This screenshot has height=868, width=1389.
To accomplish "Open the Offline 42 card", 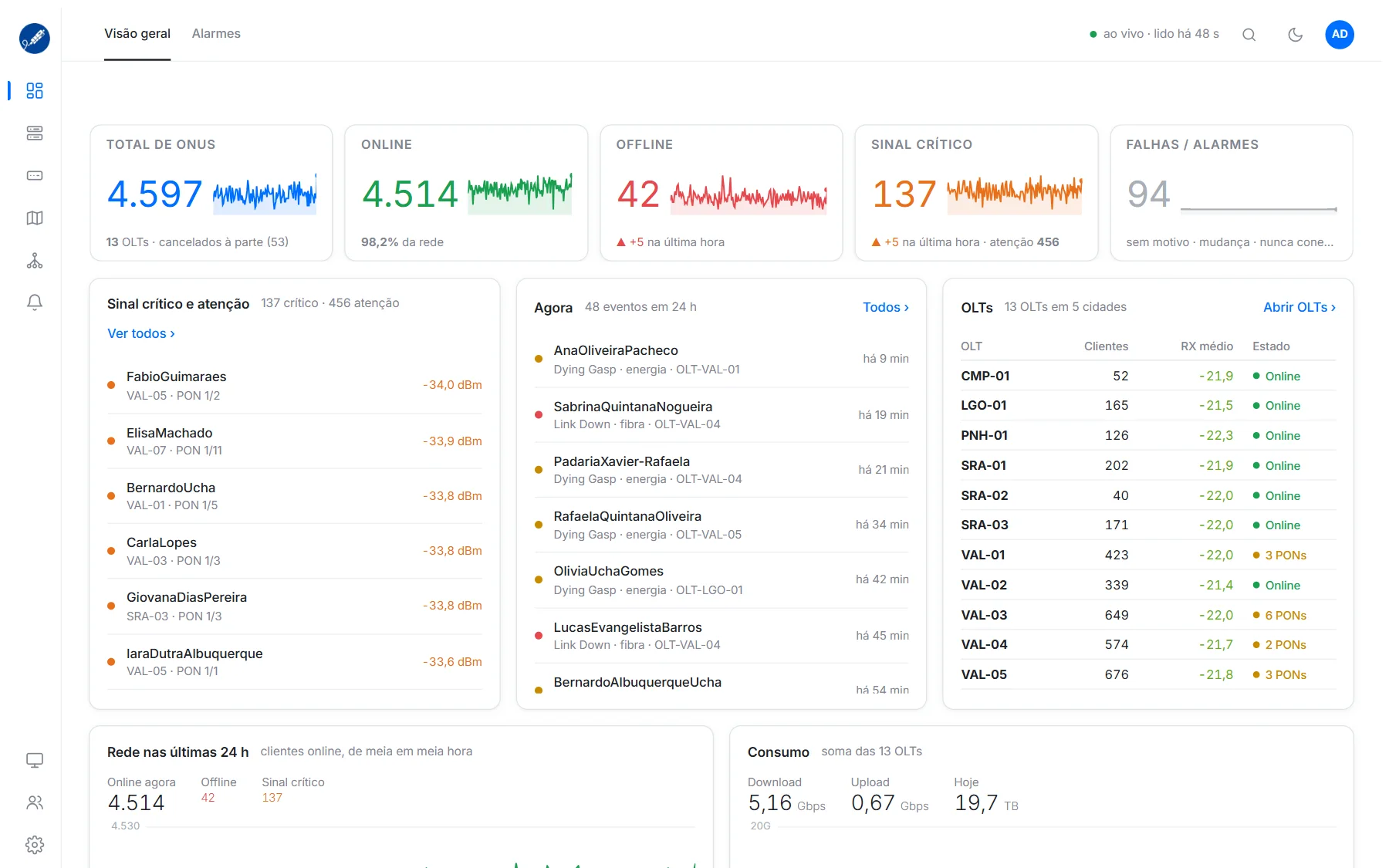I will point(722,193).
